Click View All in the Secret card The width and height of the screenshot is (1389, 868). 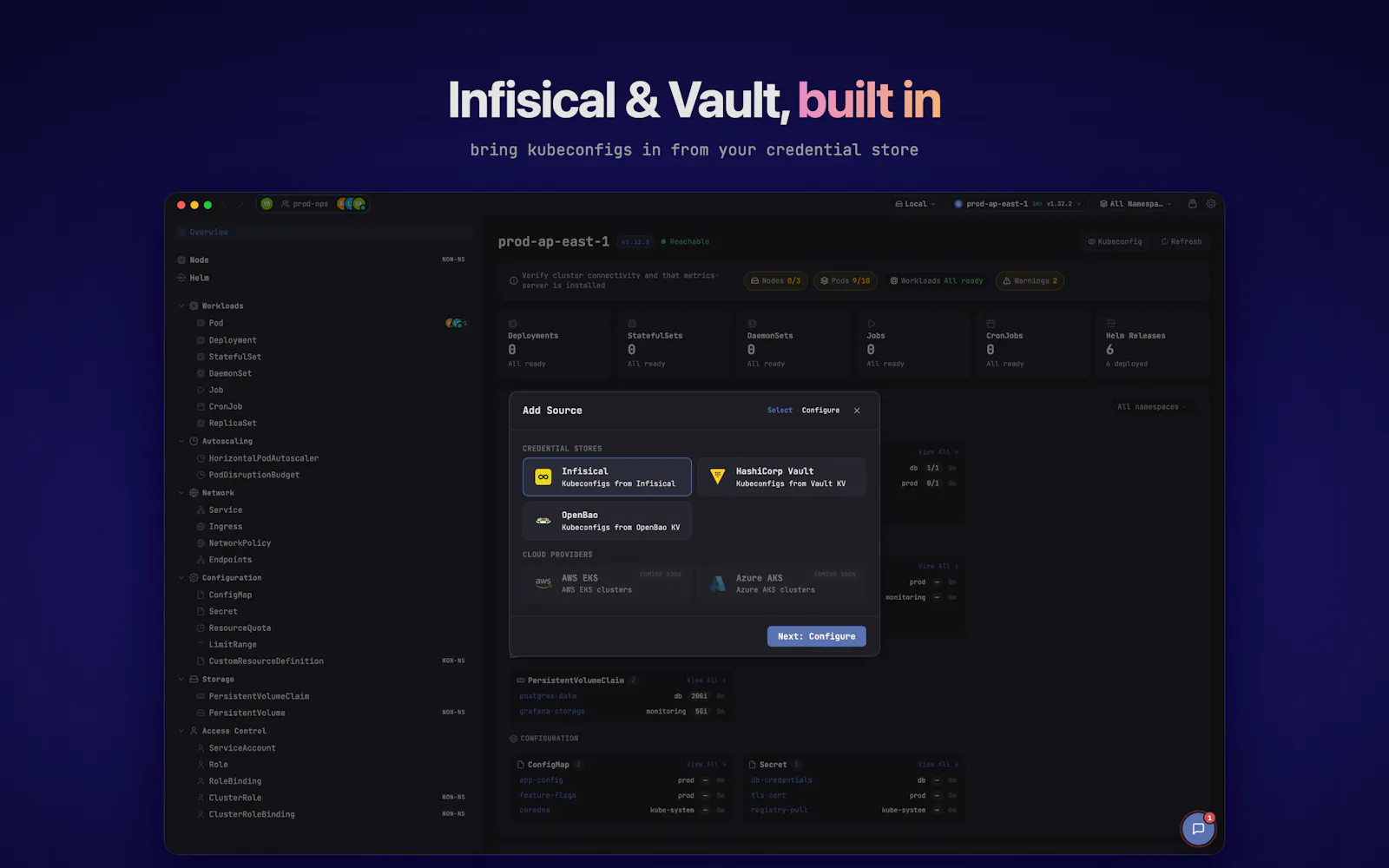coord(938,765)
